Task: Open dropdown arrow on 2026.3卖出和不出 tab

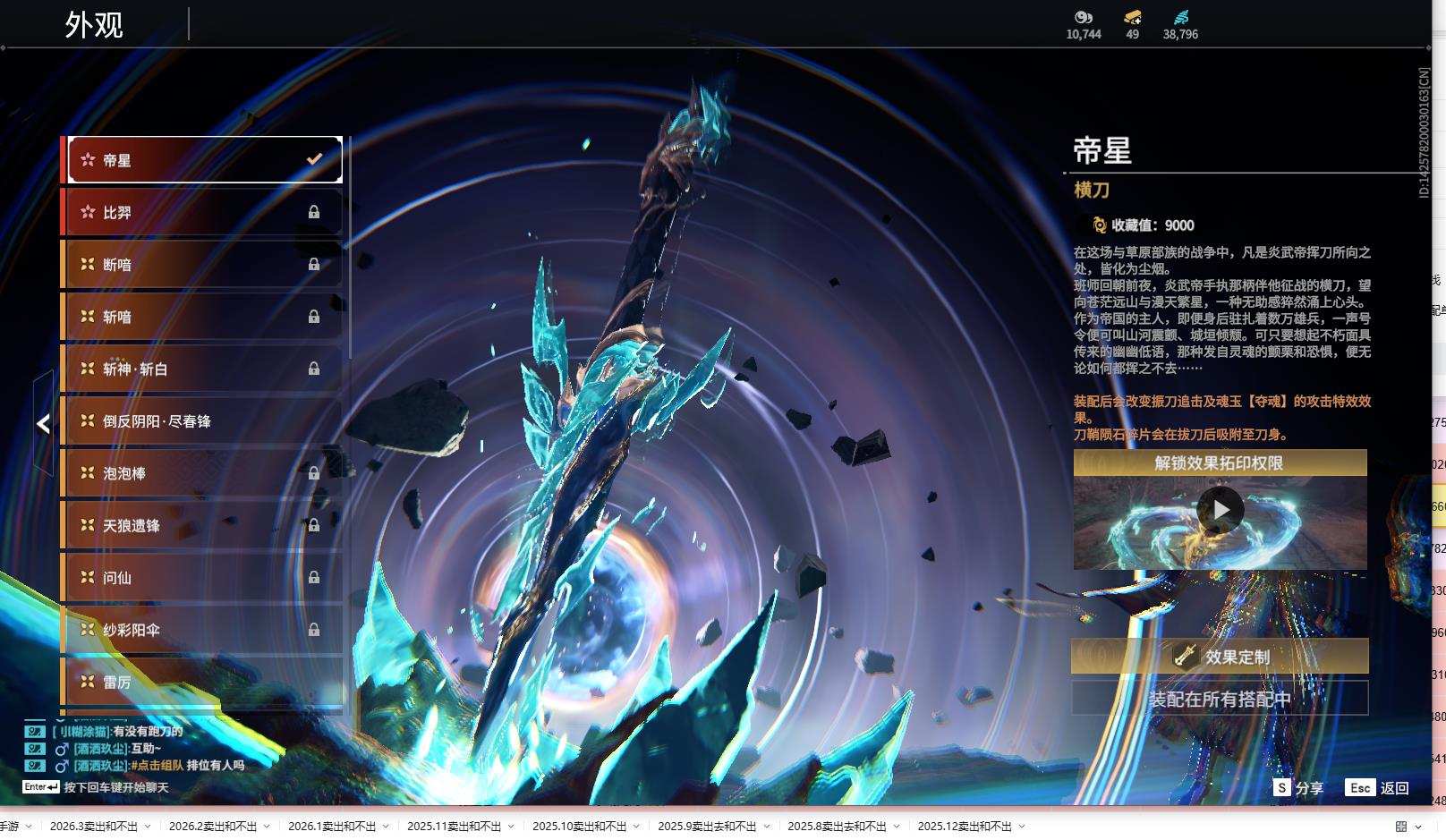Action: [148, 826]
